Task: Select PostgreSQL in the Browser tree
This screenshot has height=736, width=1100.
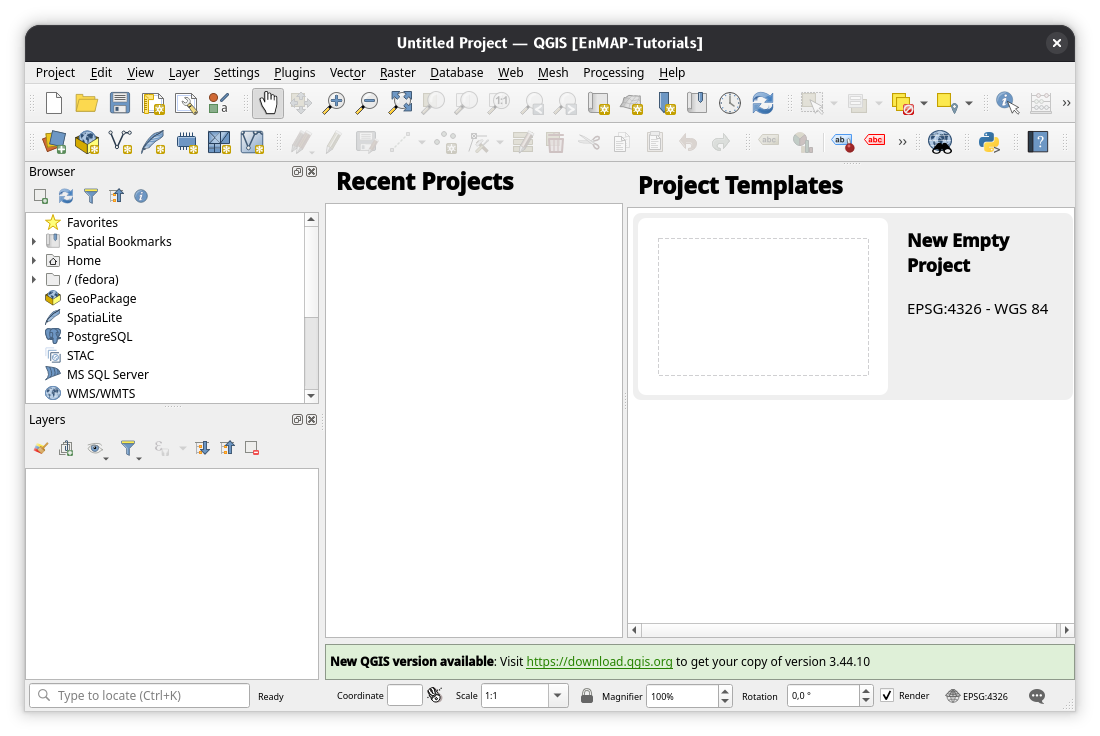Action: 99,336
